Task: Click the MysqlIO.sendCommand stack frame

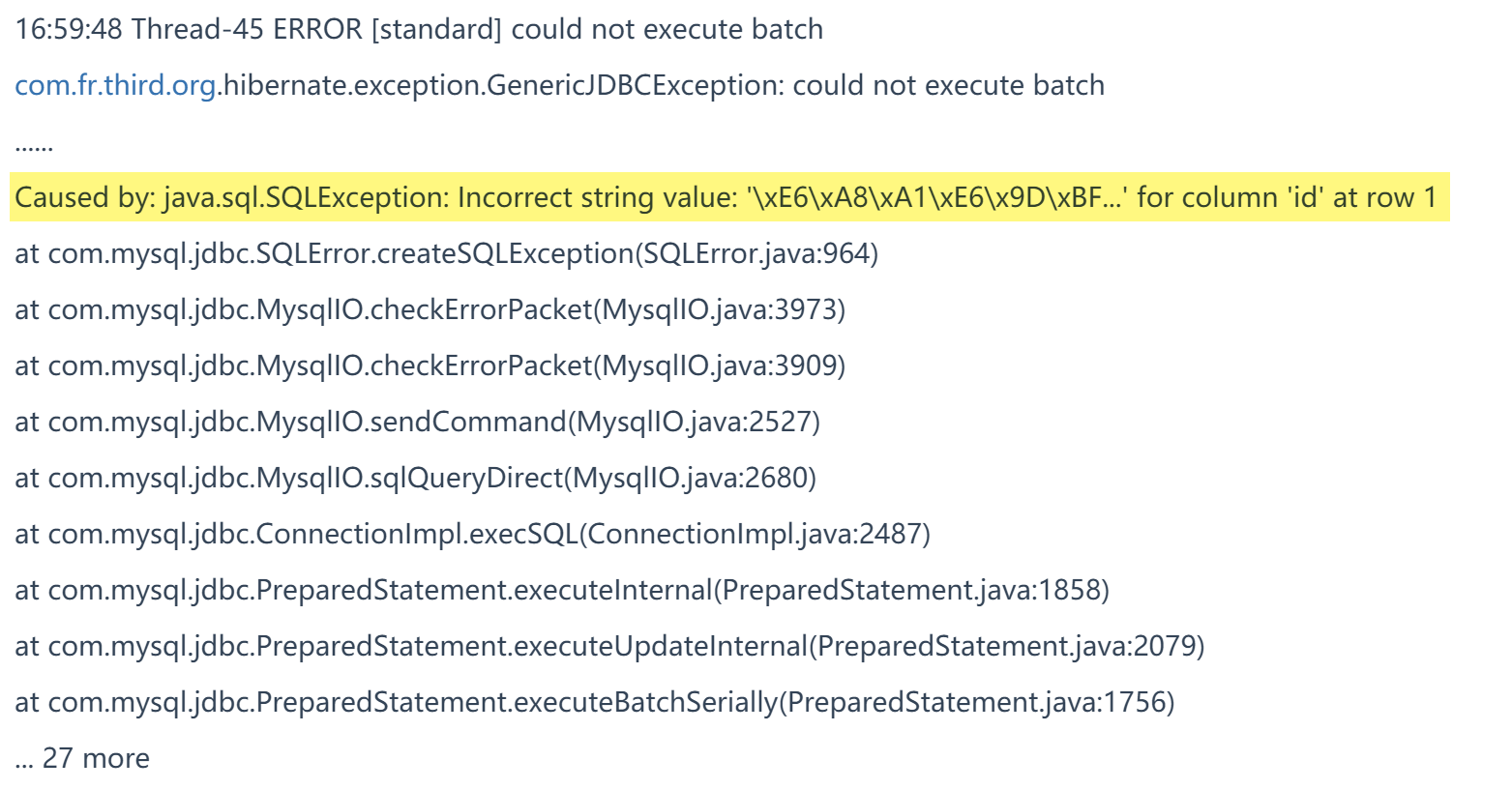Action: [417, 423]
